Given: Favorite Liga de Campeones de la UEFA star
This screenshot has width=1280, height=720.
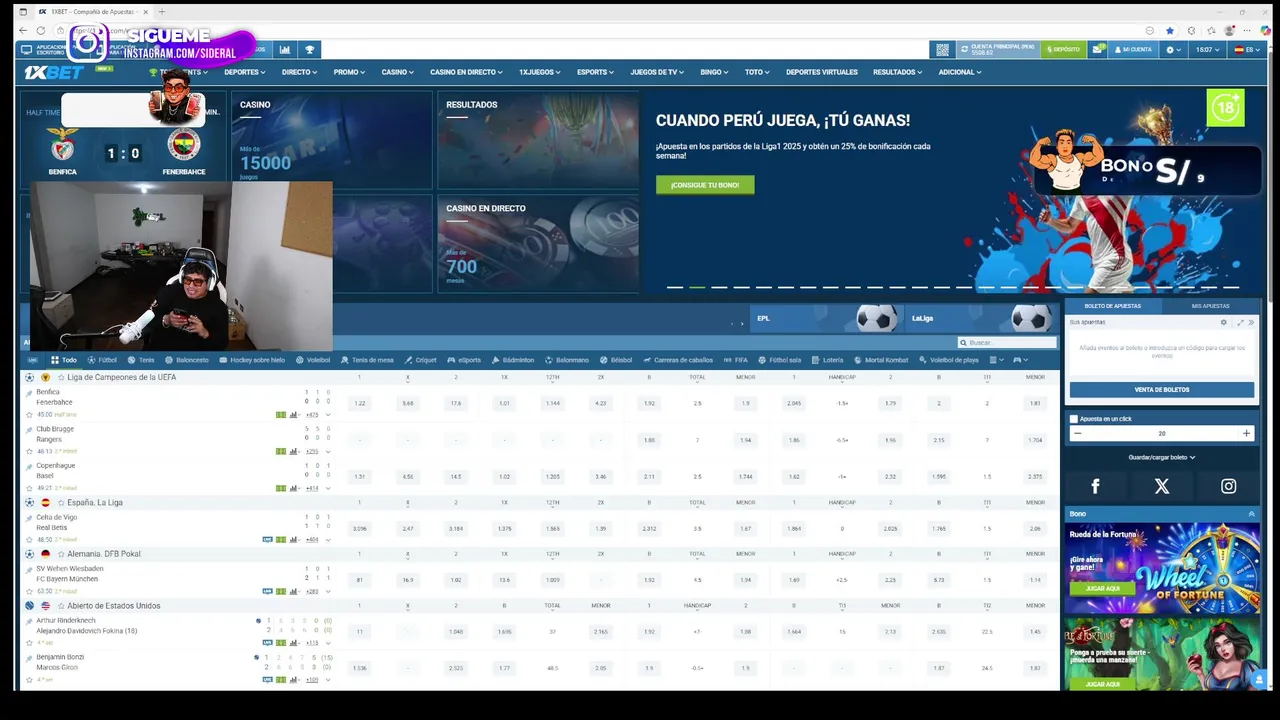Looking at the screenshot, I should click(x=61, y=377).
